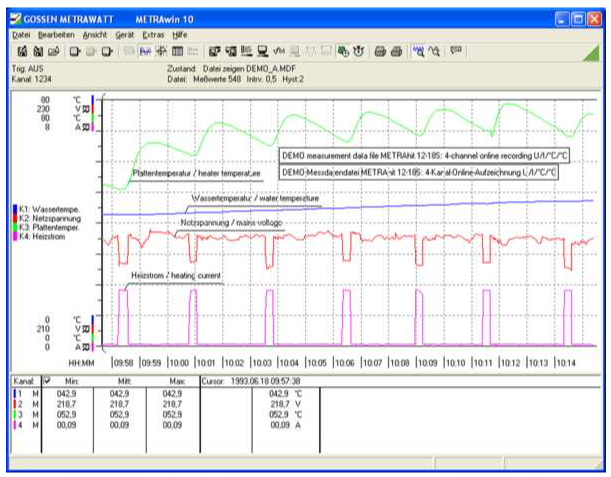Viewport: 611px width, 477px height.
Task: Switch to the table view toolbar icon
Action: [x=177, y=51]
